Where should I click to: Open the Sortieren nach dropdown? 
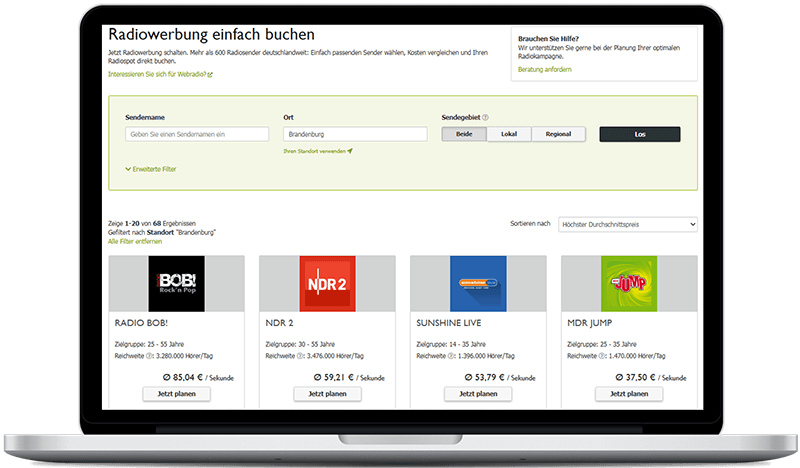(x=628, y=225)
